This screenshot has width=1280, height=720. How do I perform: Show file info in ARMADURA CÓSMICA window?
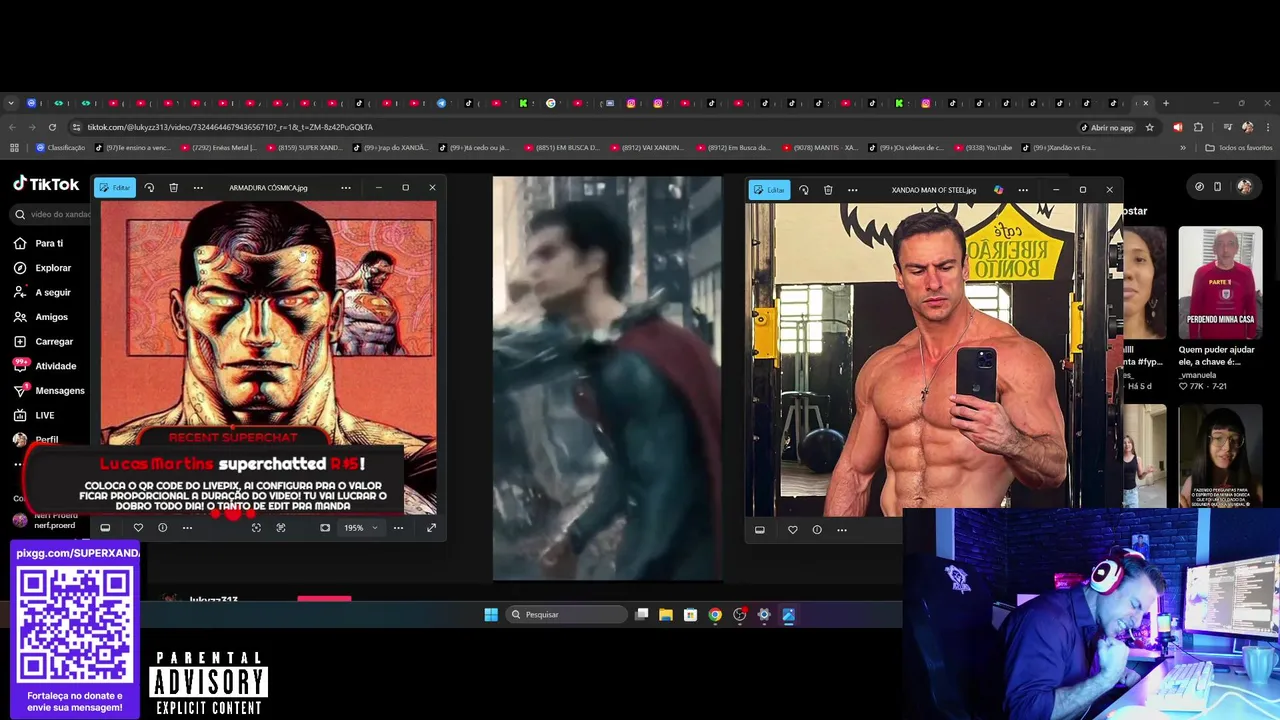(162, 528)
